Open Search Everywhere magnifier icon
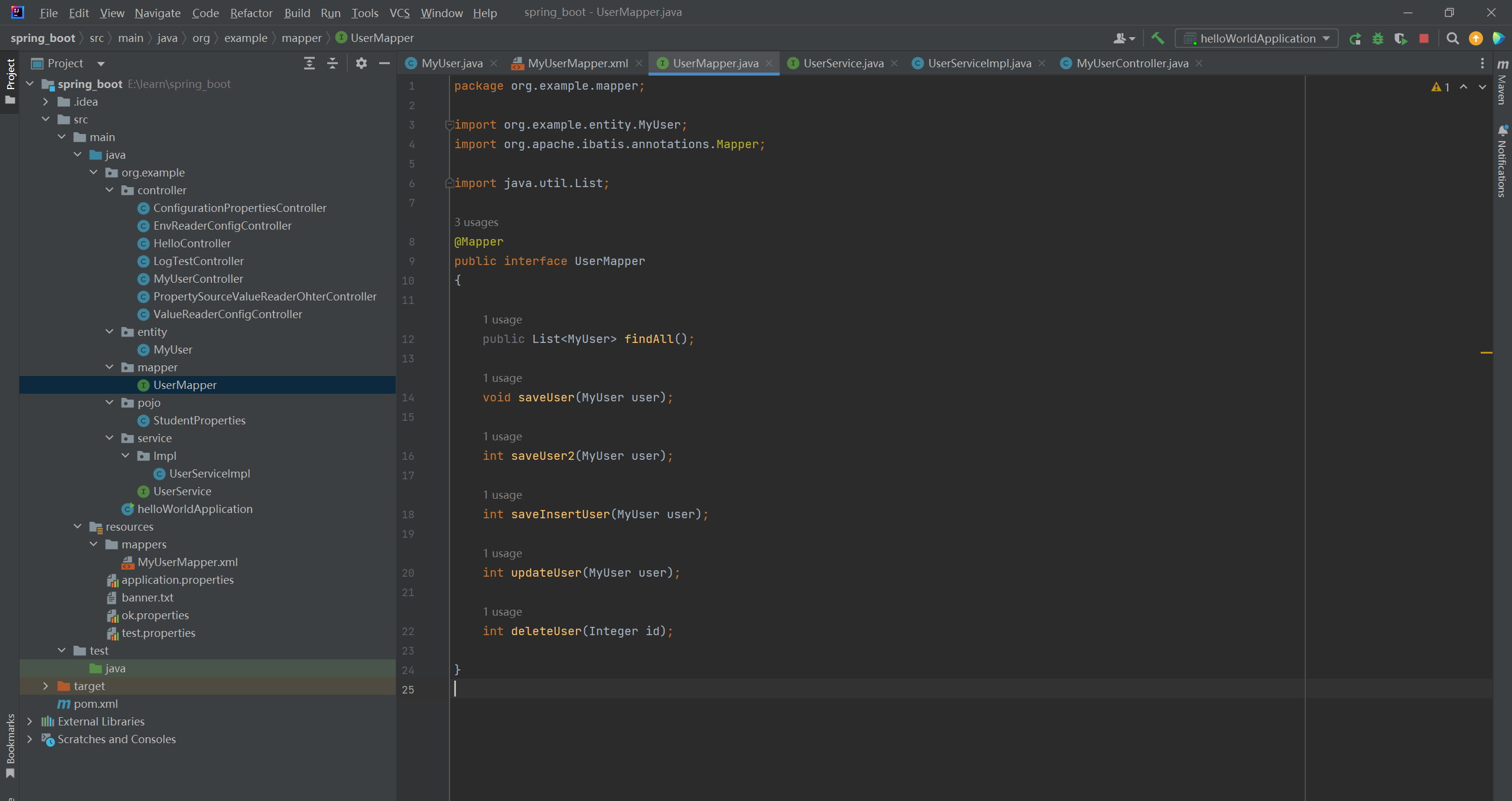Screen dimensions: 1512x801 pyautogui.click(x=1453, y=39)
